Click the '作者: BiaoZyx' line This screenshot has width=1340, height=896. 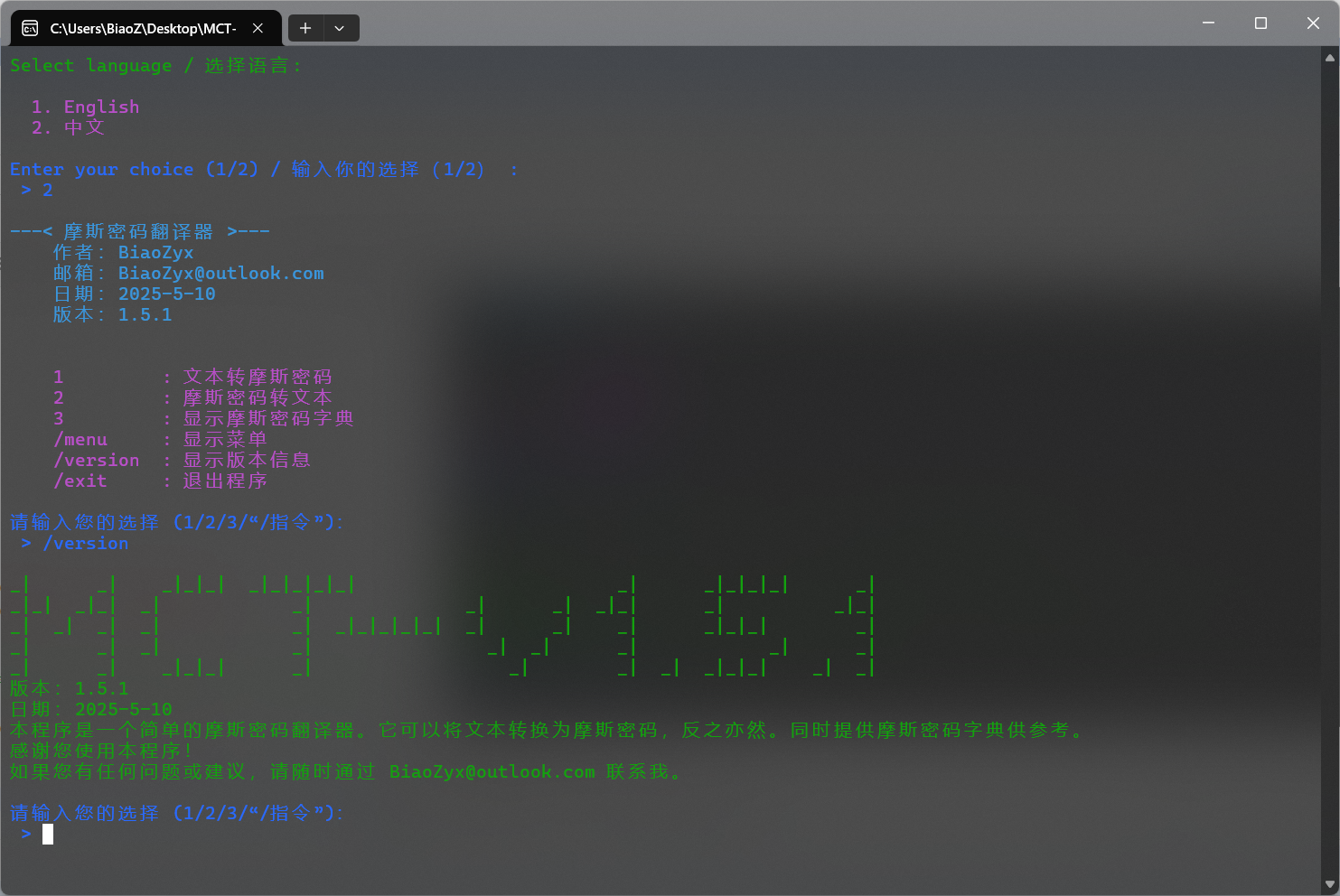pos(123,252)
